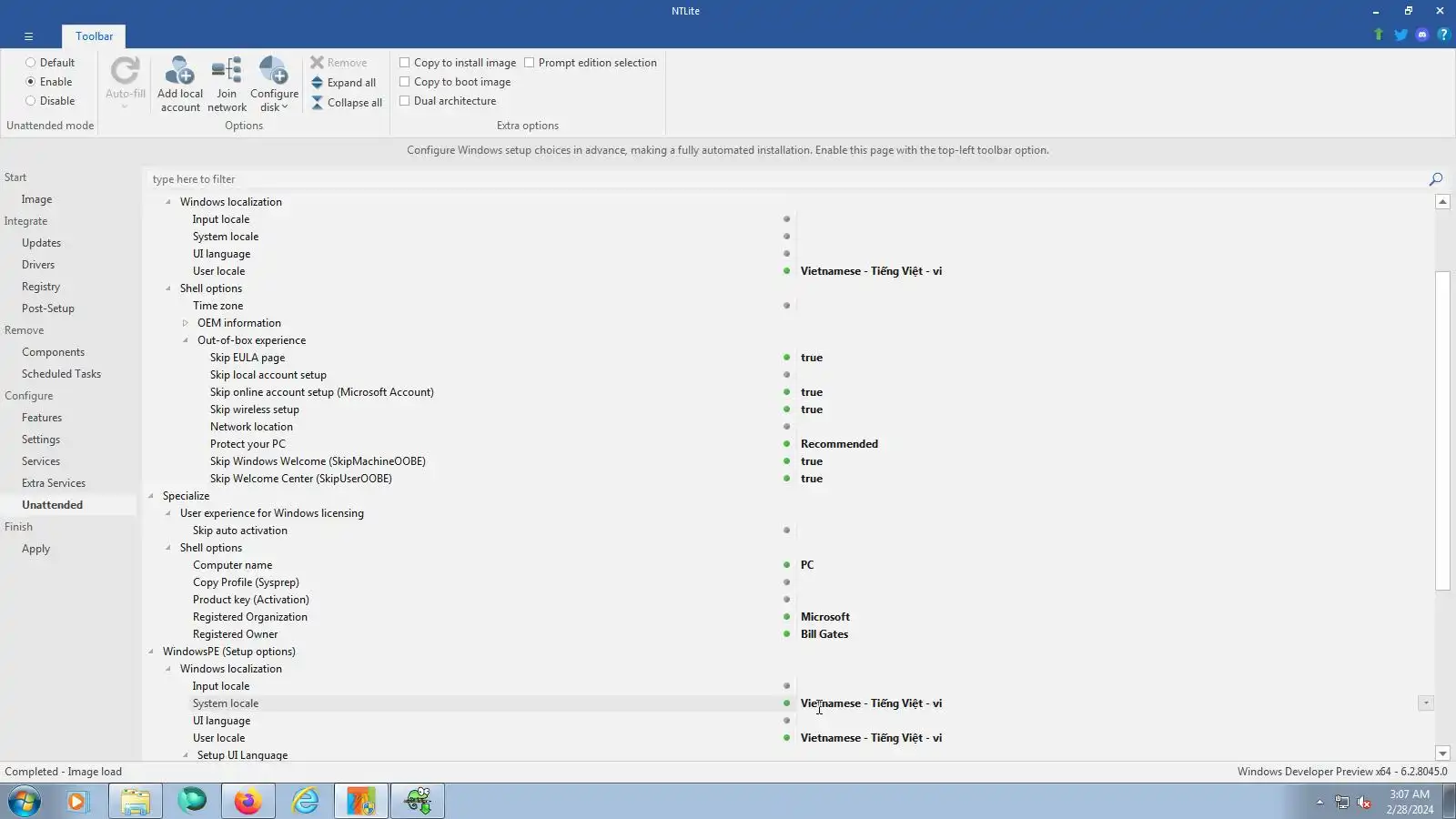Collapse Out-of-box experience node
Screen dimensions: 1456x819
click(186, 340)
